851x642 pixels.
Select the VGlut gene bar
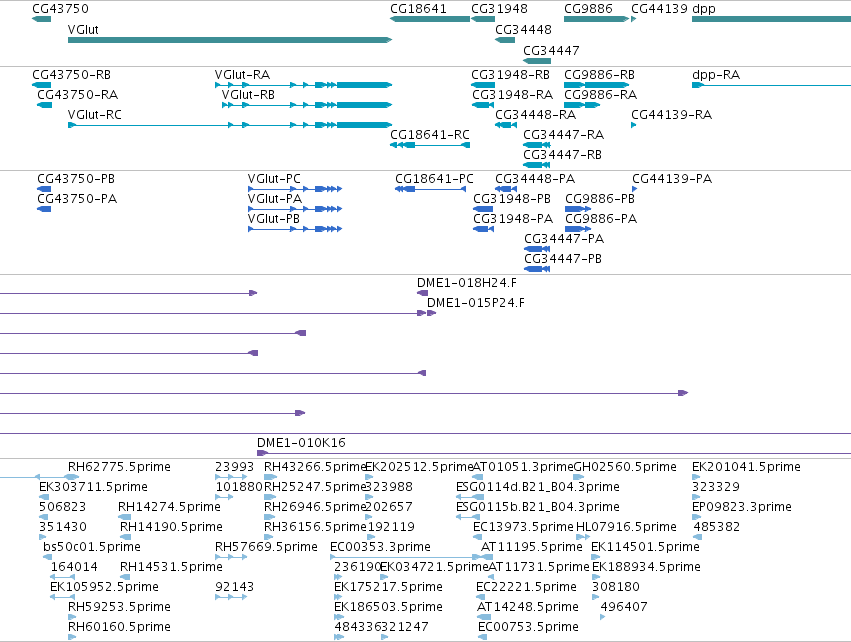tap(230, 40)
